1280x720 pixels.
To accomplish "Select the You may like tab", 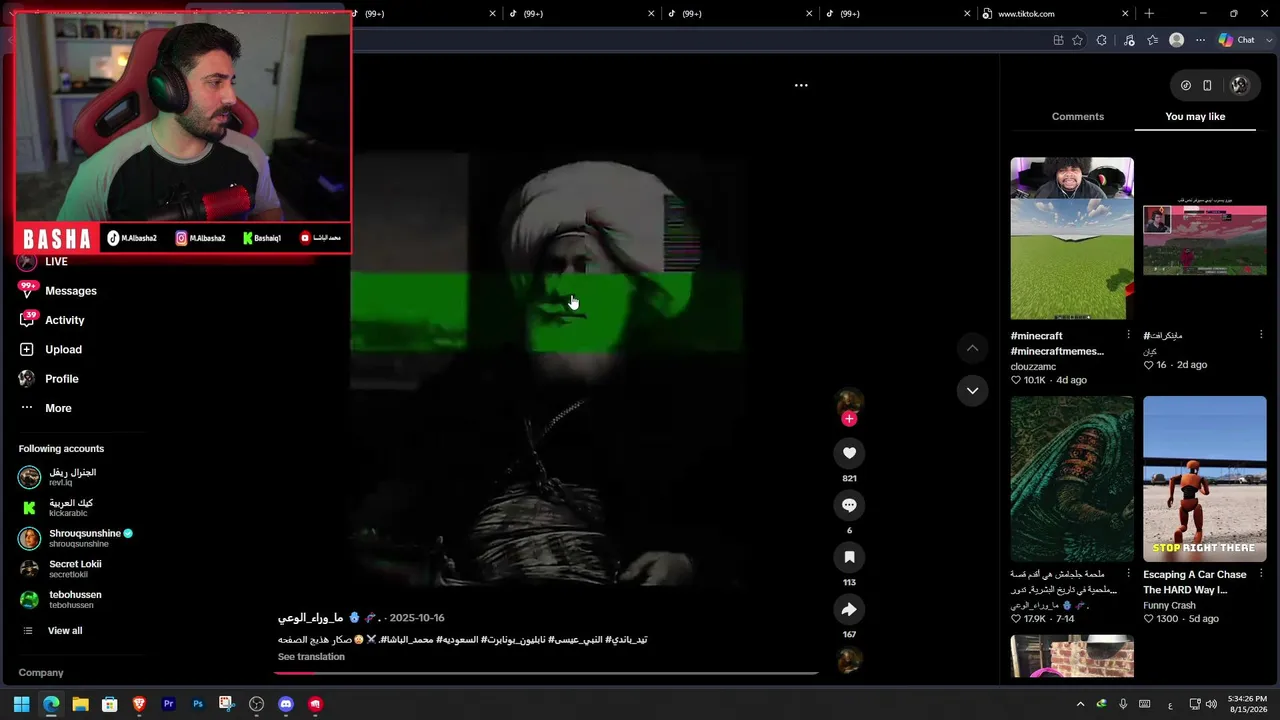I will 1195,117.
